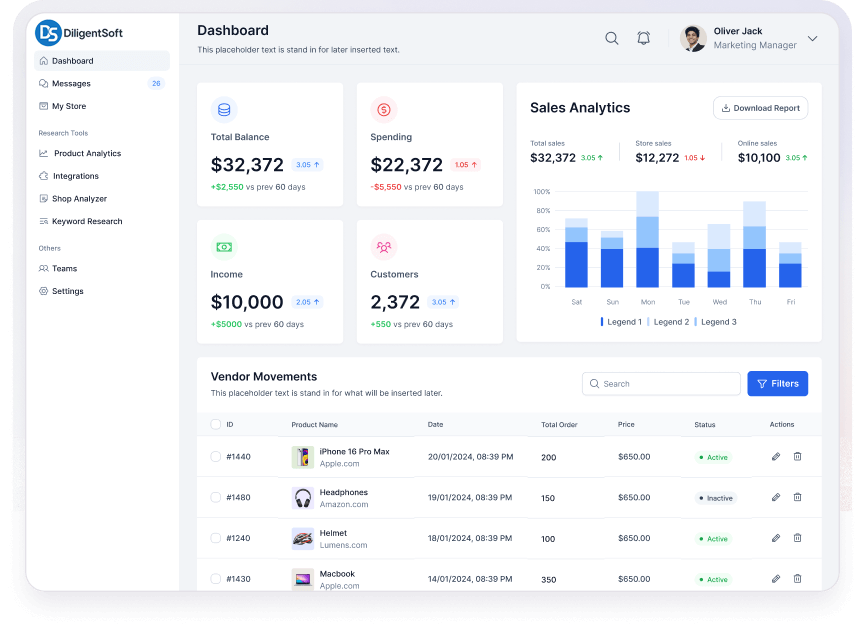Select the checkbox for order #1480
Screen dimensions: 865x631
pos(215,497)
